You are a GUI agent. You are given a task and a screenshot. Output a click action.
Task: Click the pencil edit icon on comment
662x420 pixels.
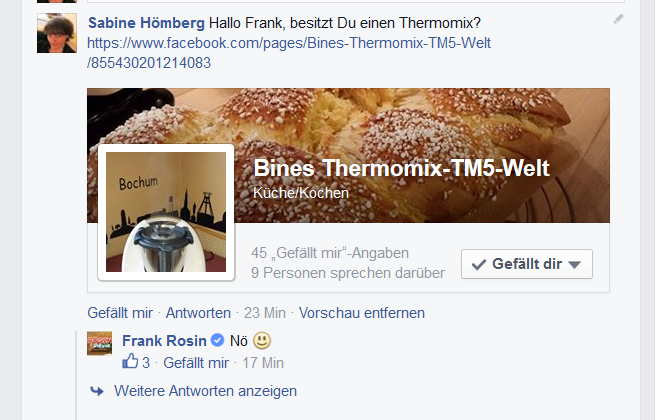pos(618,19)
